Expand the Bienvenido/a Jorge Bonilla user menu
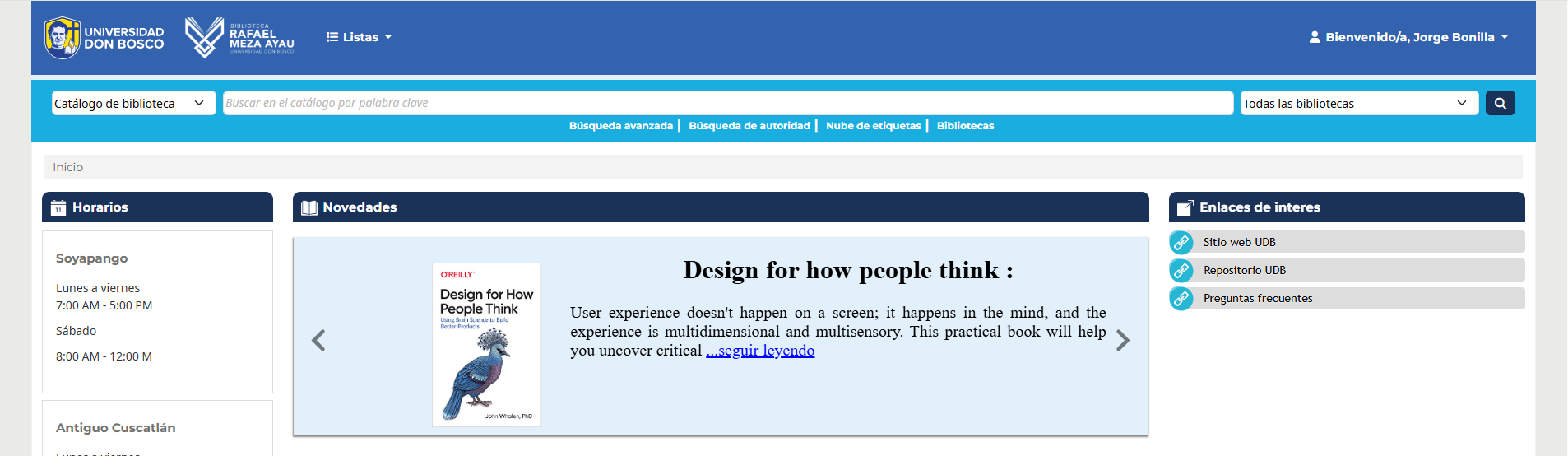 pos(1408,37)
